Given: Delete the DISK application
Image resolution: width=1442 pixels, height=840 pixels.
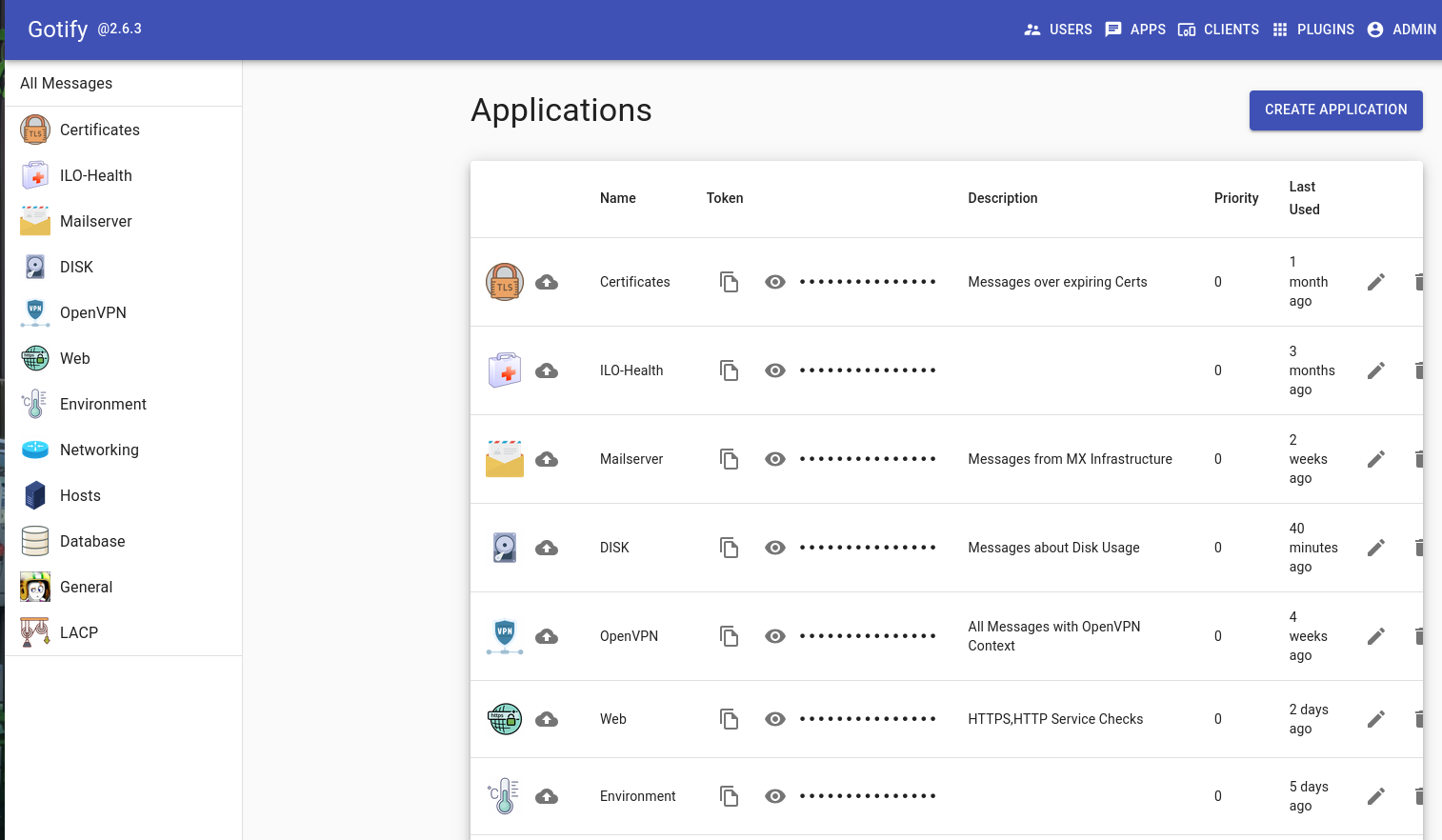Looking at the screenshot, I should (1418, 548).
